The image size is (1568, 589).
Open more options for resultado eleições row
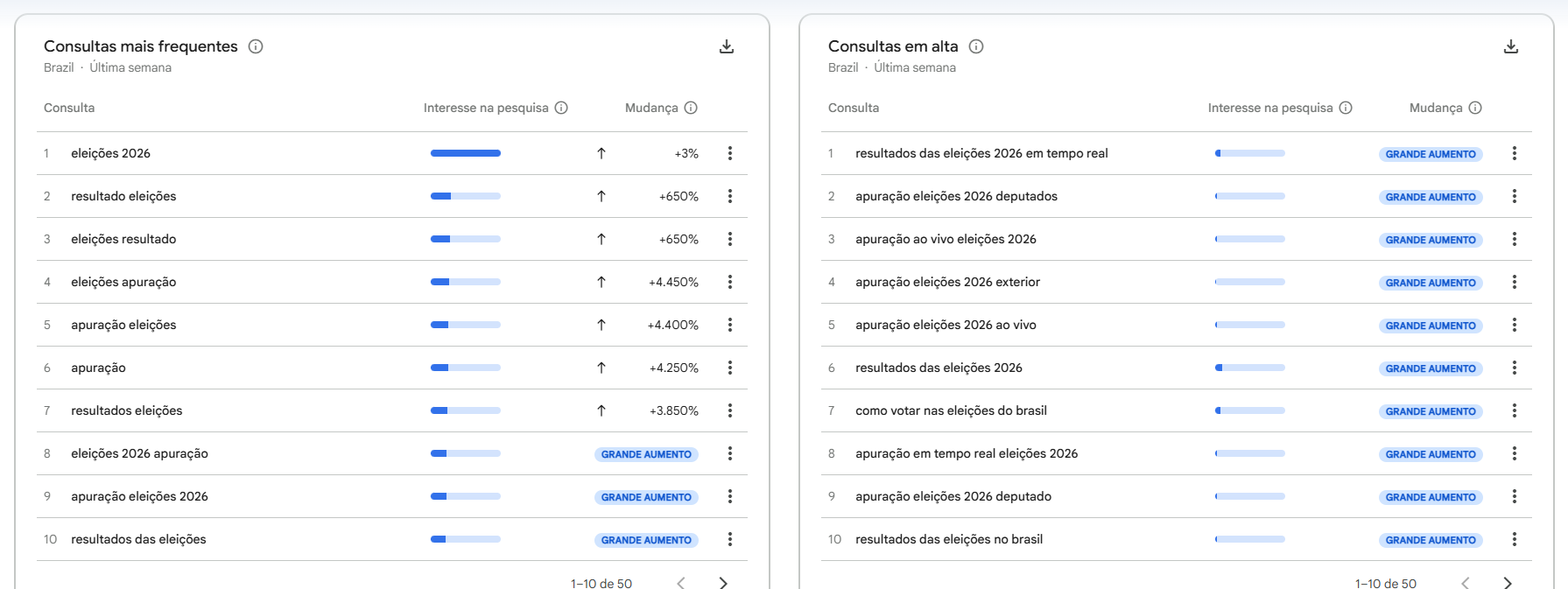(730, 196)
